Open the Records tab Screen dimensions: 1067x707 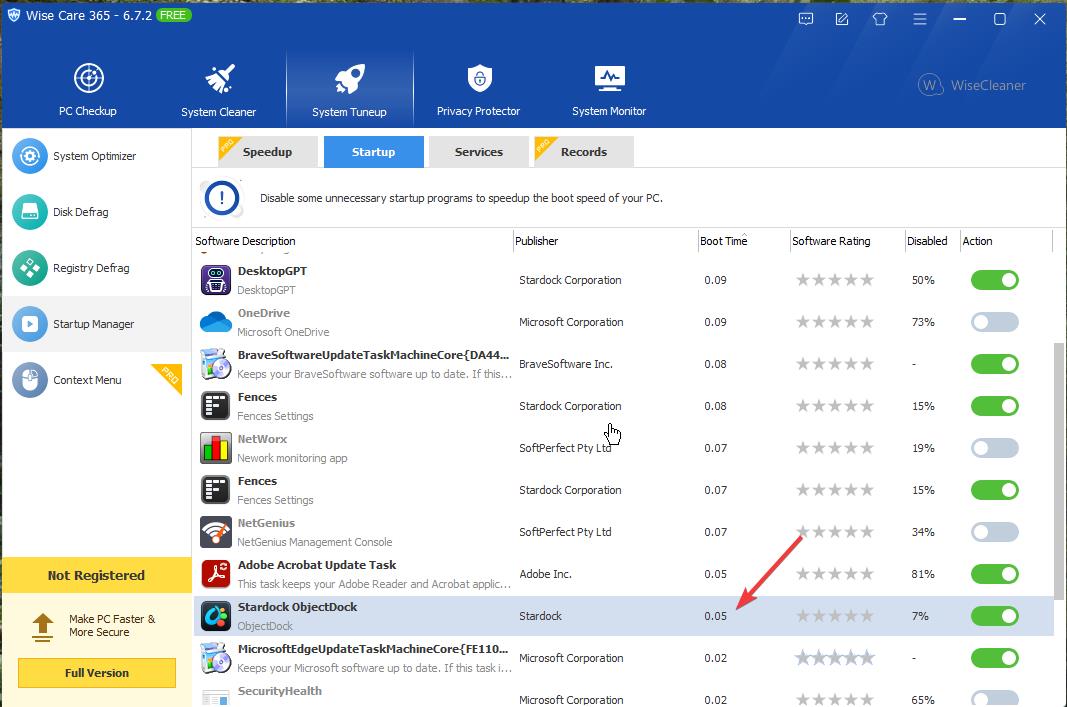pos(584,152)
